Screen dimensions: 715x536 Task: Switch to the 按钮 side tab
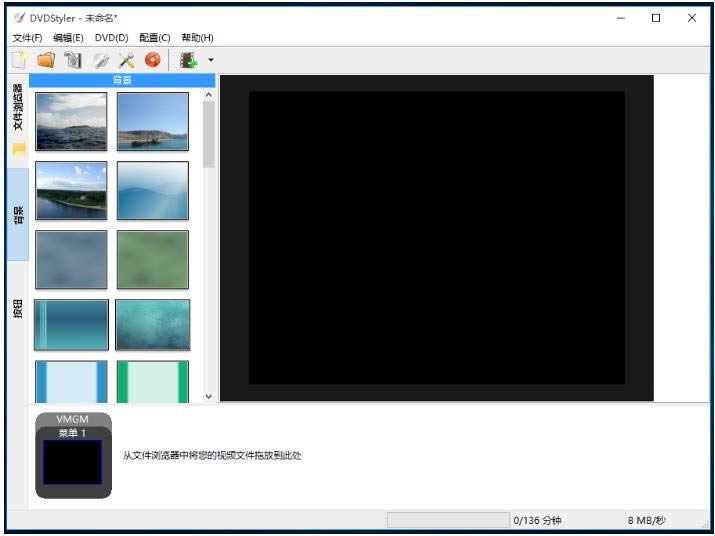pos(18,308)
